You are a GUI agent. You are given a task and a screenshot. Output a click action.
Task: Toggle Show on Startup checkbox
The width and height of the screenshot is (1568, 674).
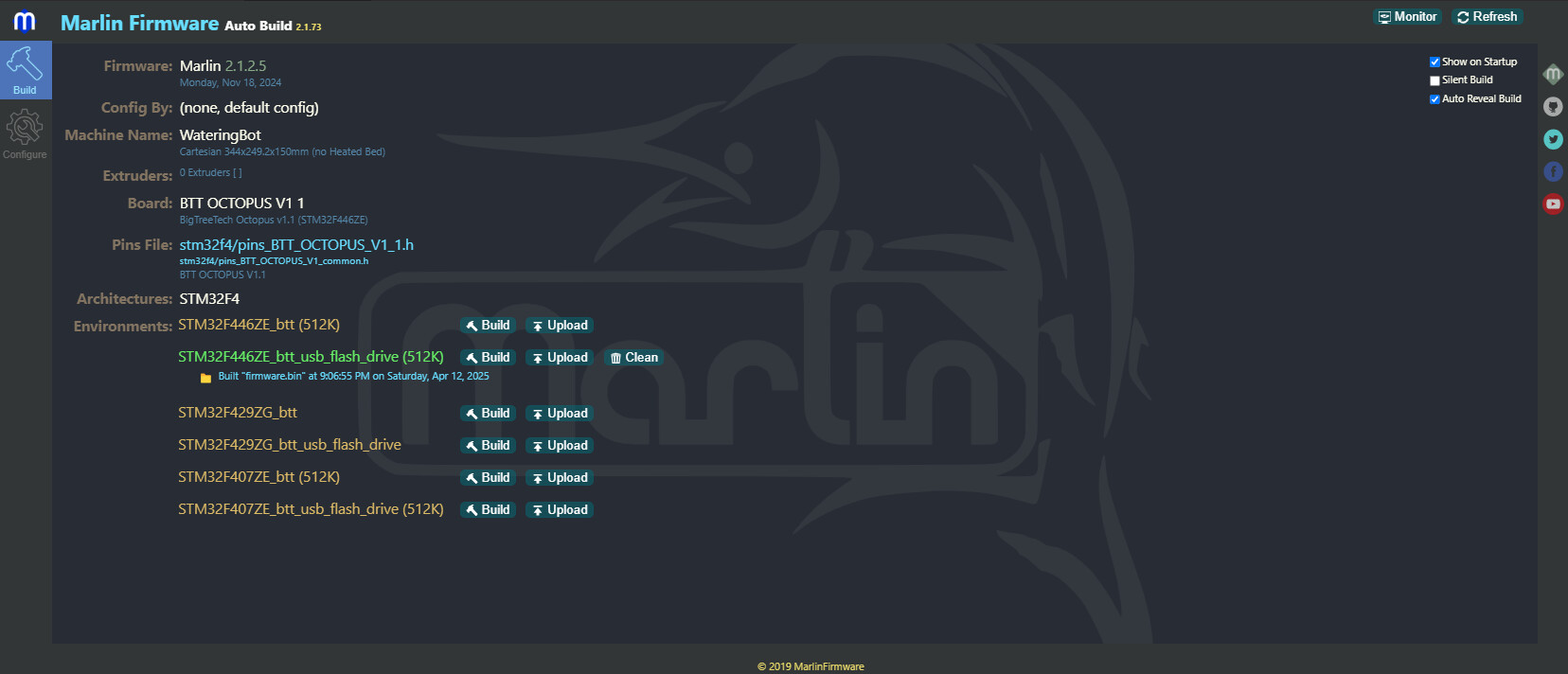[x=1434, y=62]
